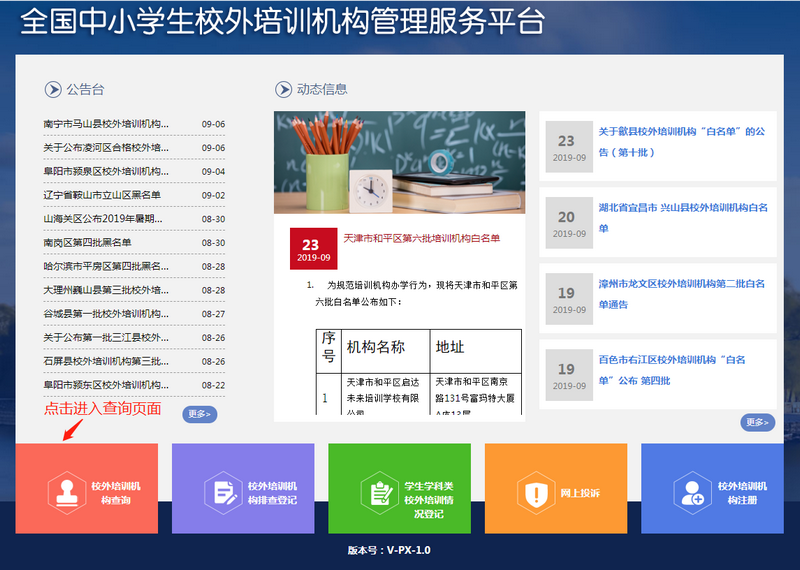
Task: Click the 08-22 date in notice list
Action: pos(213,385)
